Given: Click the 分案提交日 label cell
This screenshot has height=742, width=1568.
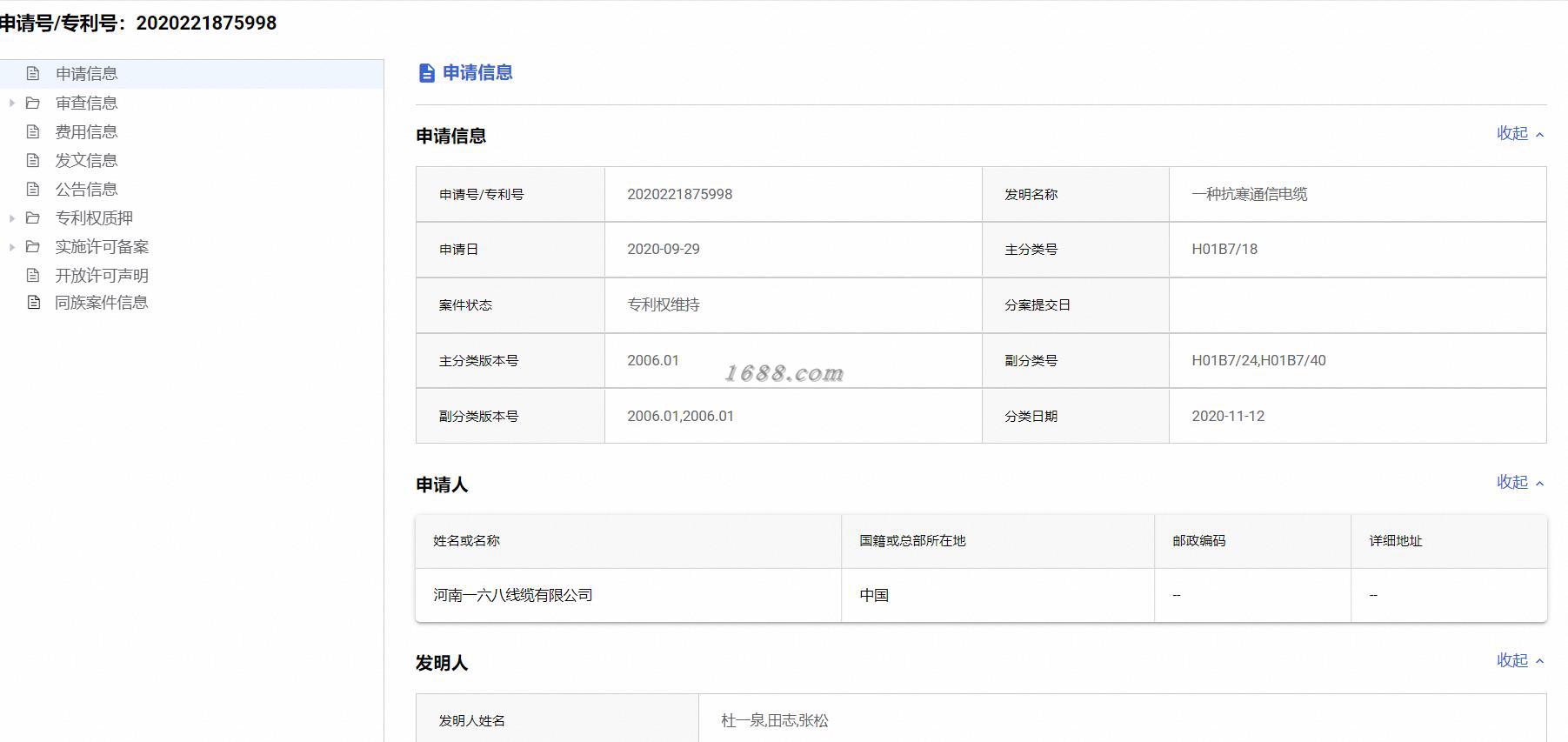Looking at the screenshot, I should (x=1076, y=304).
